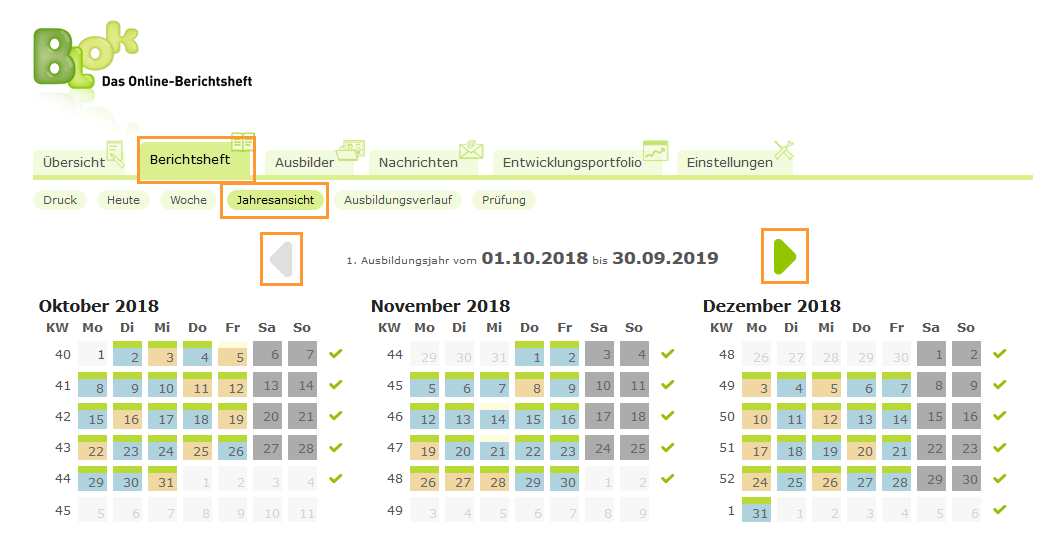The height and width of the screenshot is (546, 1050).
Task: Click checkmark for KW 45 in November
Action: point(668,385)
